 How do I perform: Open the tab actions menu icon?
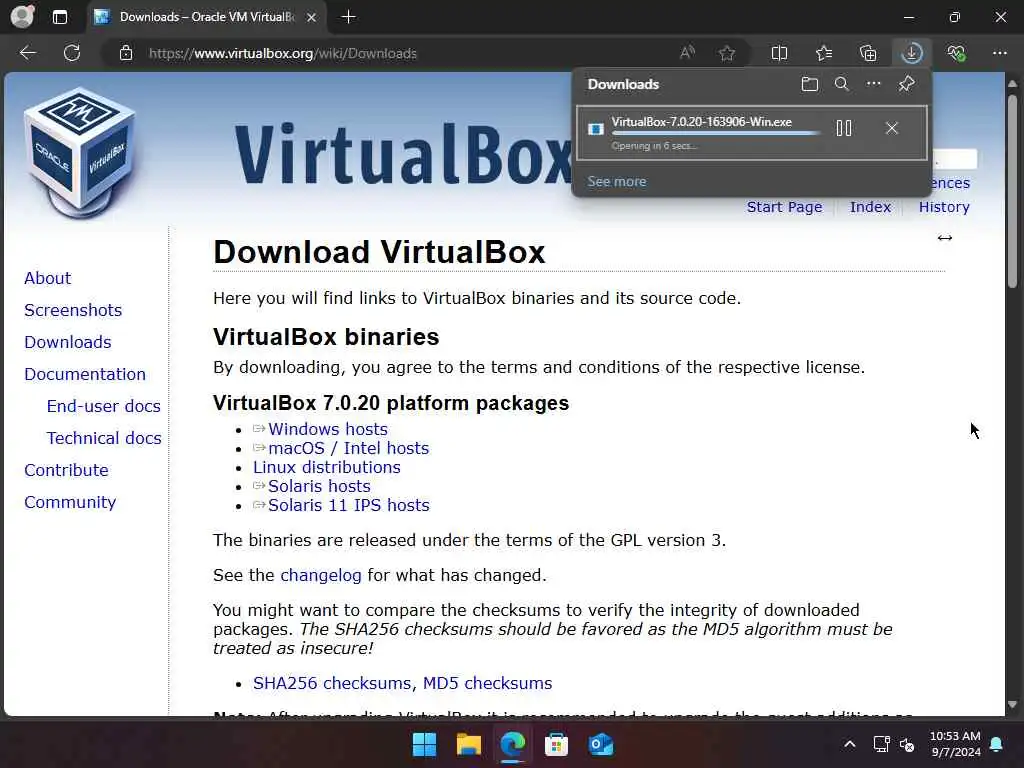click(x=60, y=17)
